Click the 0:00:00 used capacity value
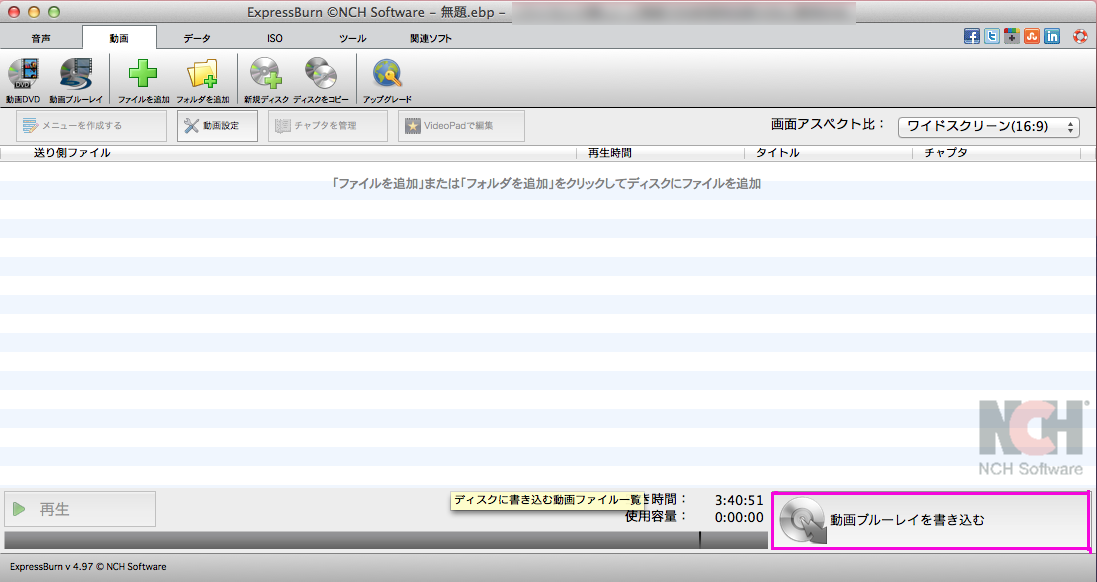This screenshot has width=1097, height=582. point(739,518)
